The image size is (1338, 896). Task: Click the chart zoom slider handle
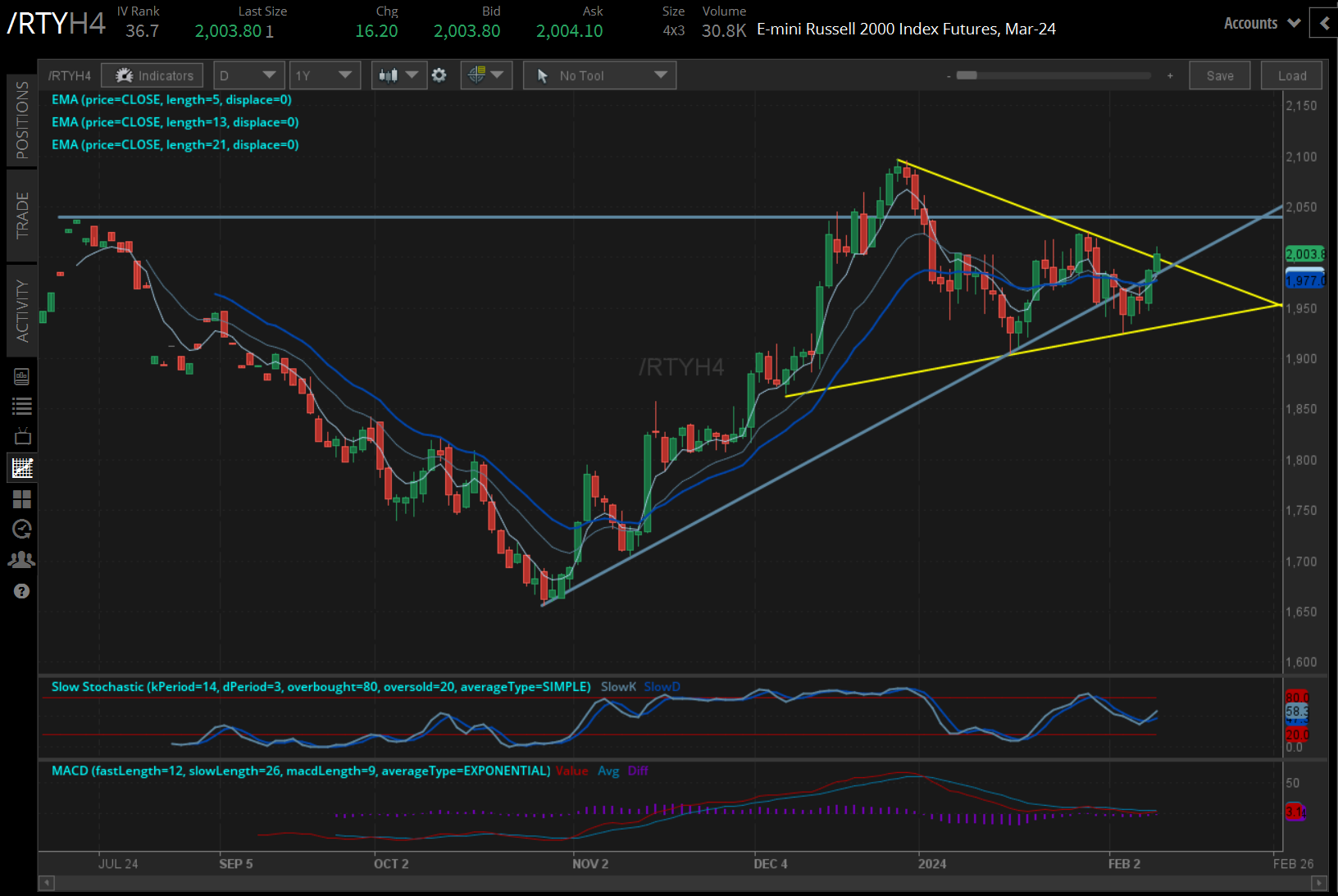[967, 75]
